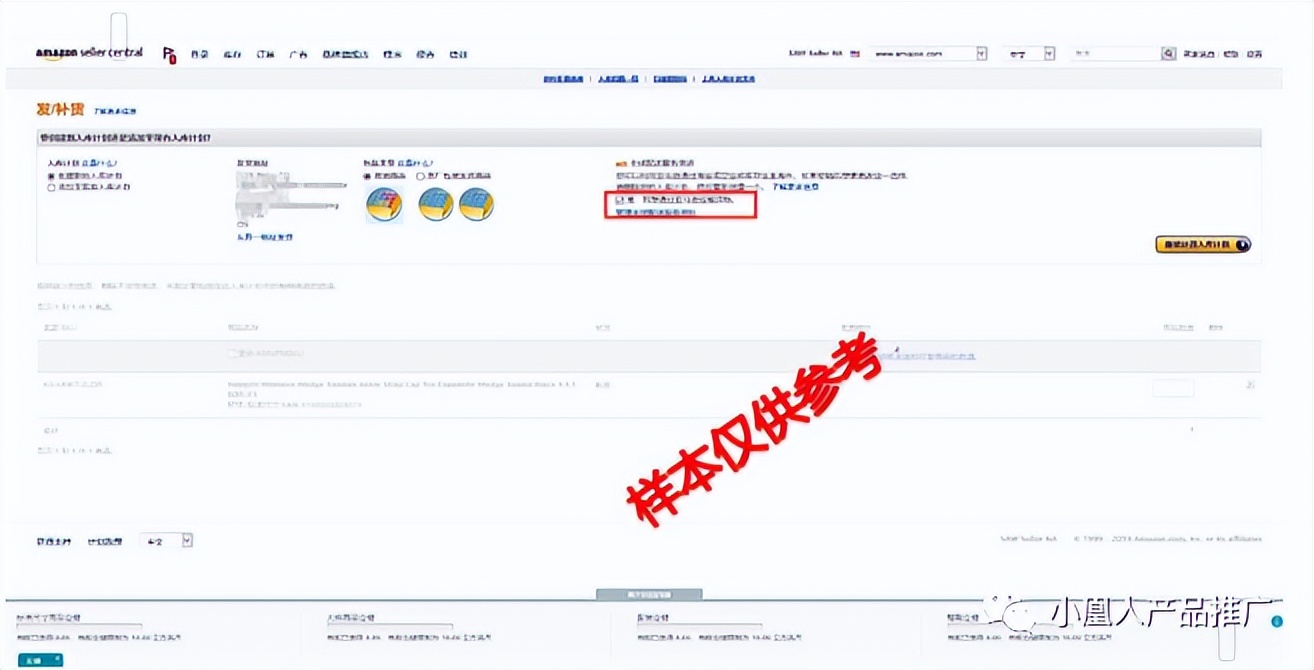
Task: Click the US flag icon near the account name
Action: tap(853, 52)
